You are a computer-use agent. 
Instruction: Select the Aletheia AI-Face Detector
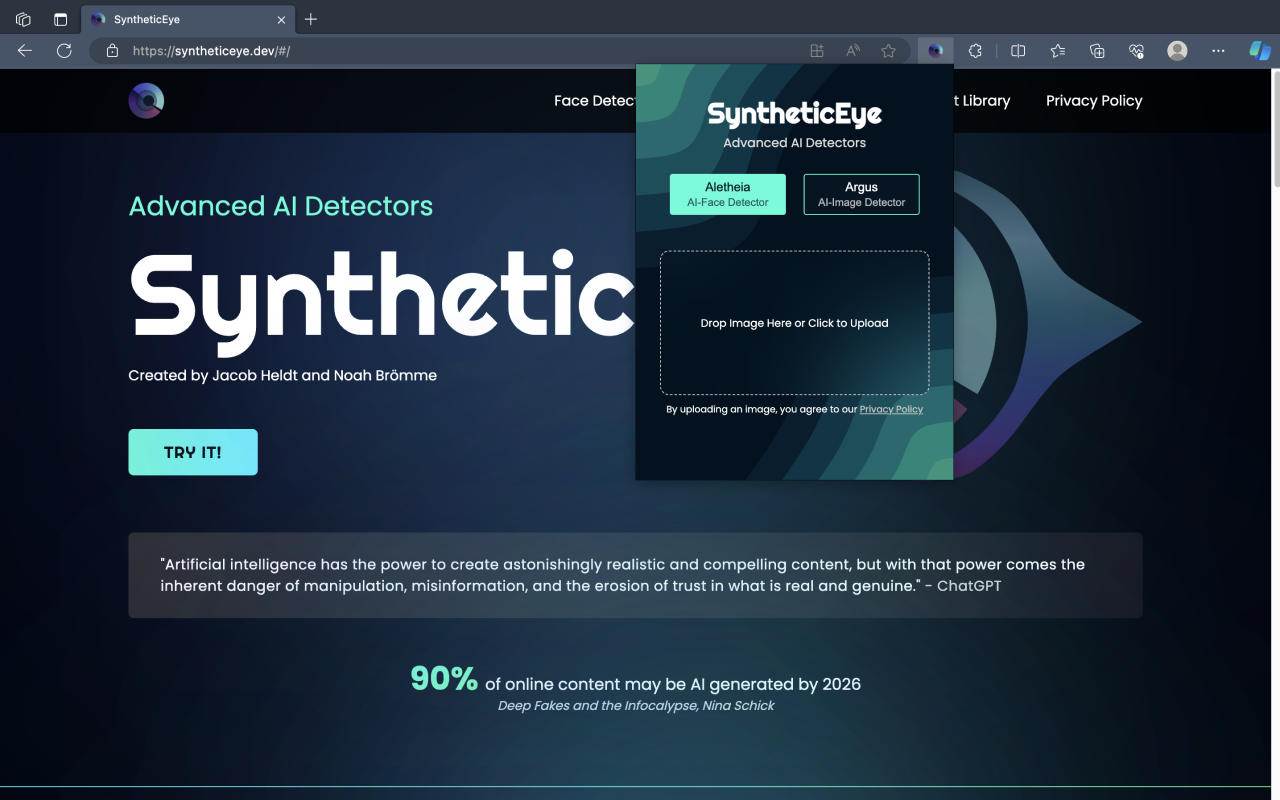coord(728,194)
